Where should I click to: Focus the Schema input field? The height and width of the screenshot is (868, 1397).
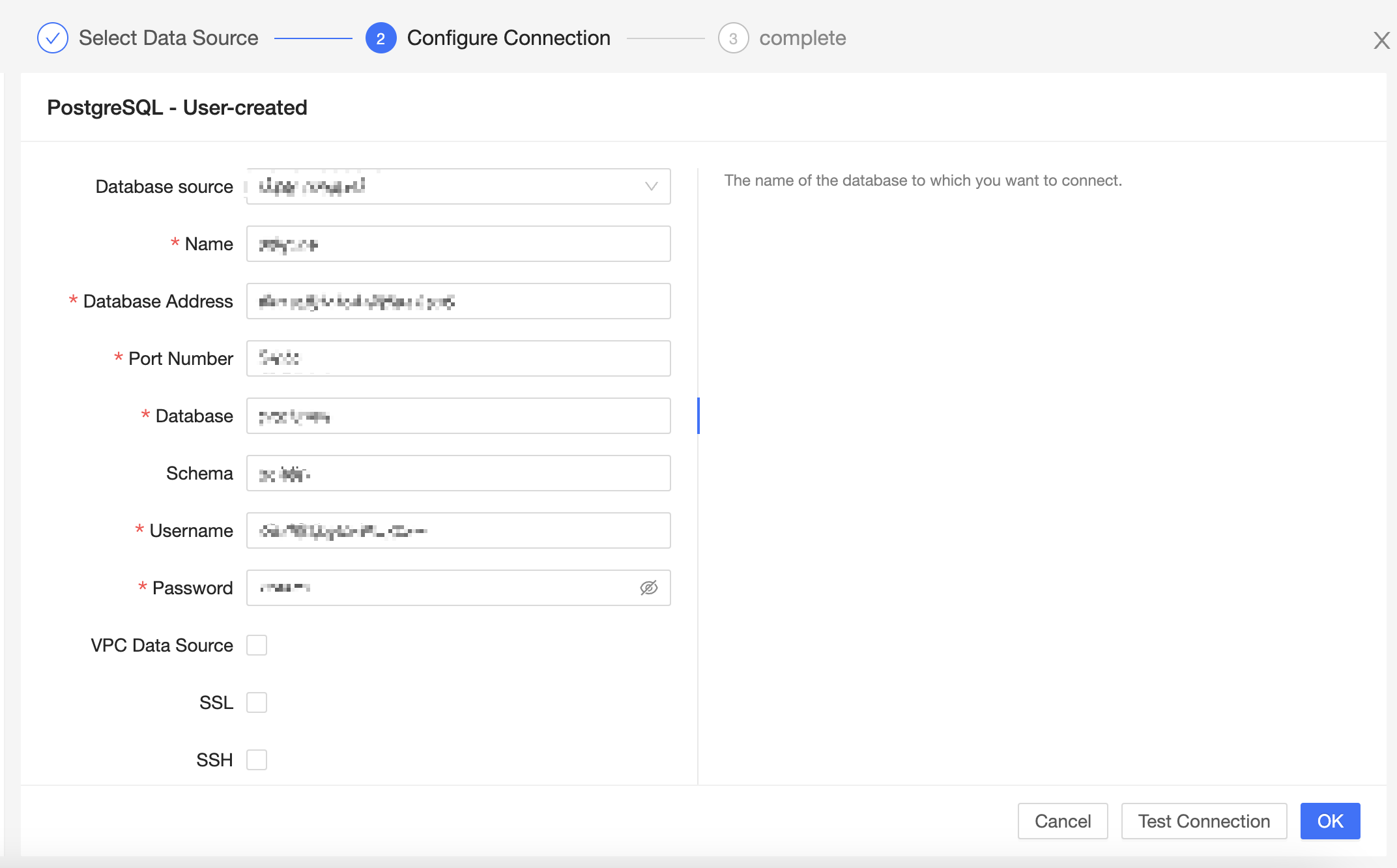tap(459, 473)
